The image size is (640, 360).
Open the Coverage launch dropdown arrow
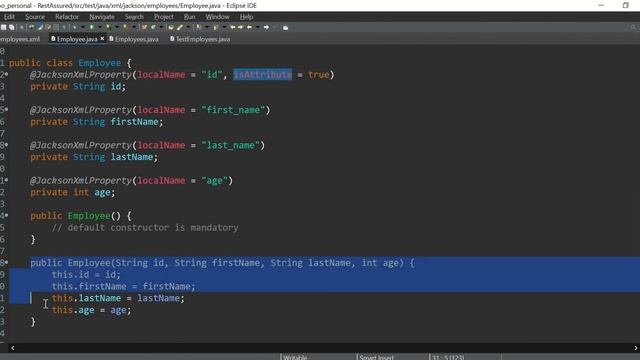coord(117,27)
